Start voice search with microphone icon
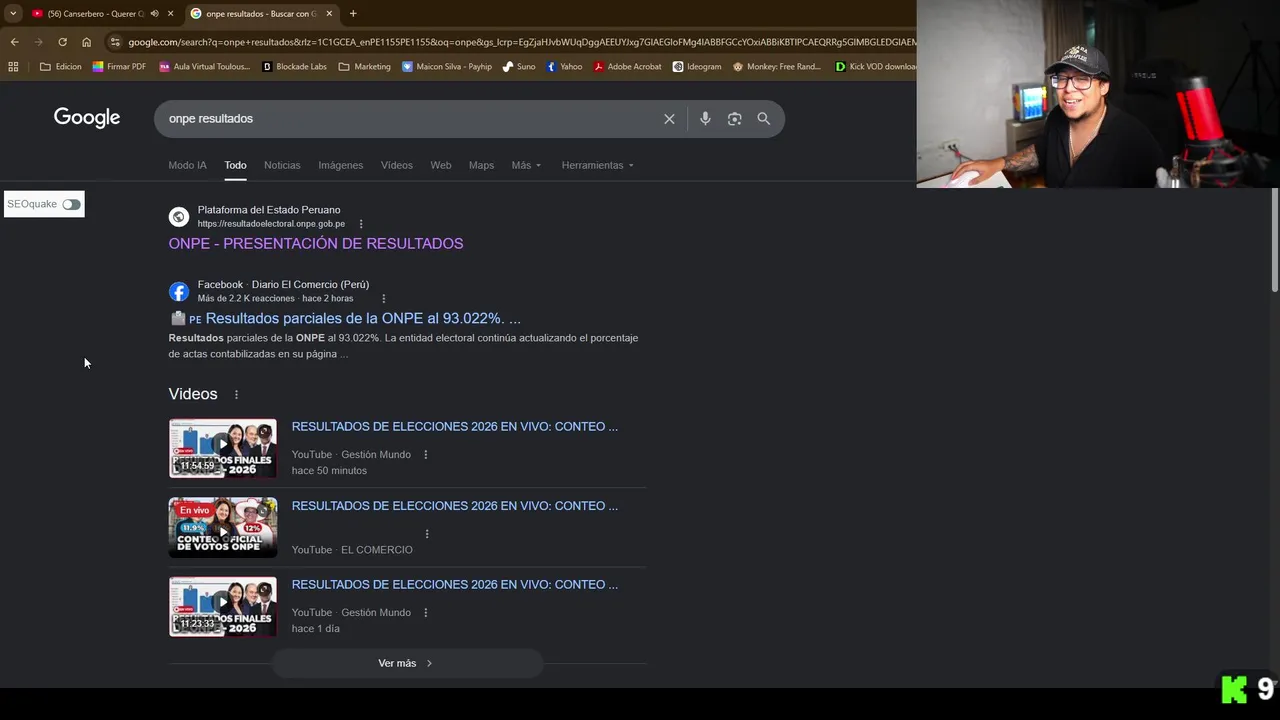This screenshot has width=1280, height=720. pyautogui.click(x=705, y=119)
